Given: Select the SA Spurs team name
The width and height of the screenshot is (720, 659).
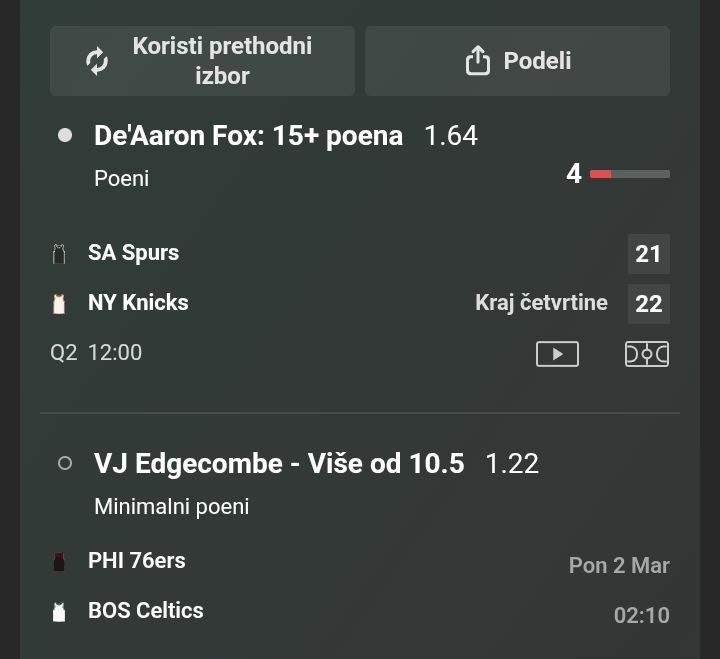Looking at the screenshot, I should click(x=133, y=252).
